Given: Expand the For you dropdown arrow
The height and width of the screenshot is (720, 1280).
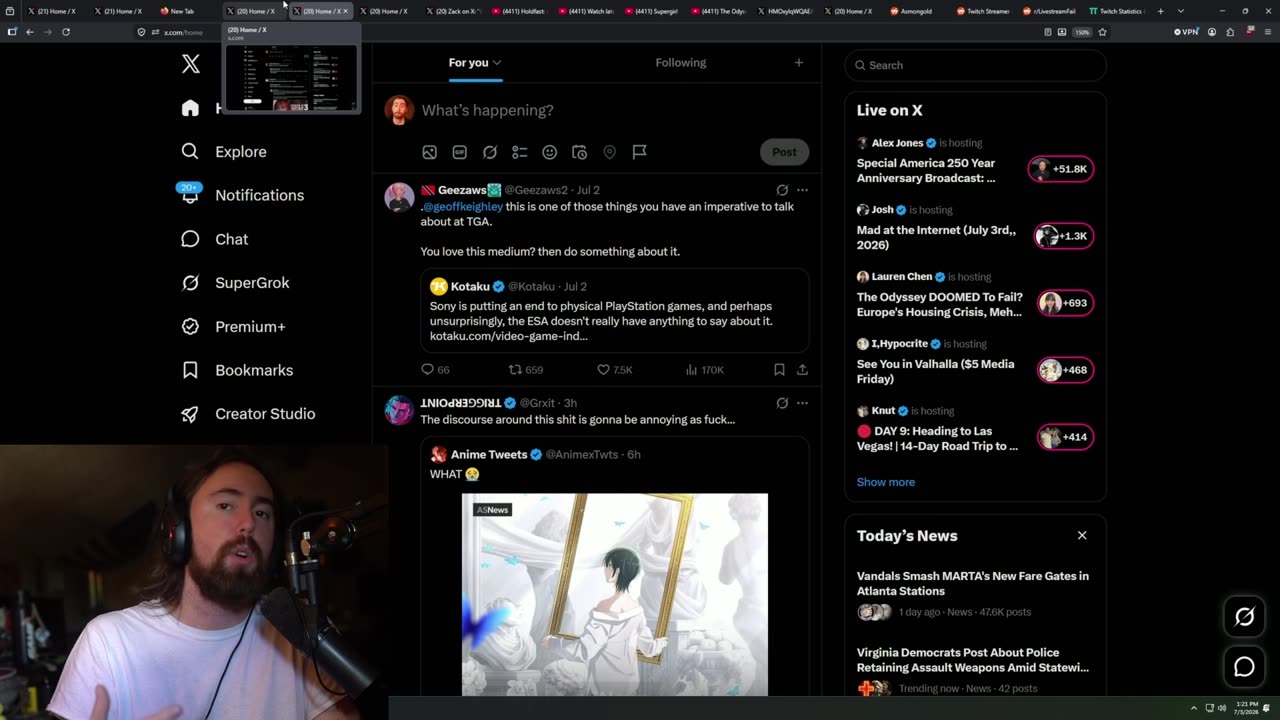Looking at the screenshot, I should pos(497,63).
